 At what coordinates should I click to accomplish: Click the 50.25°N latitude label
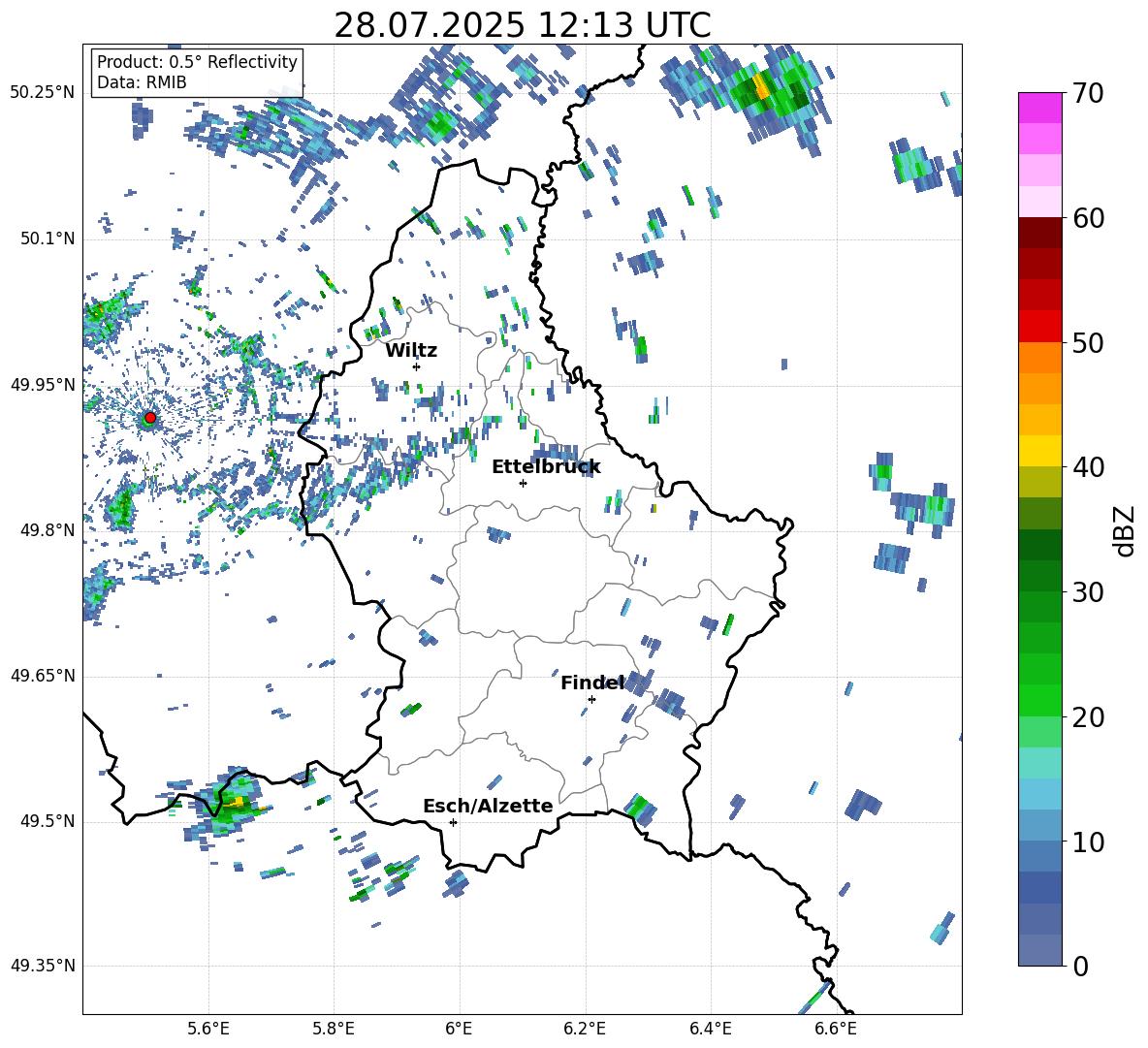pos(43,93)
